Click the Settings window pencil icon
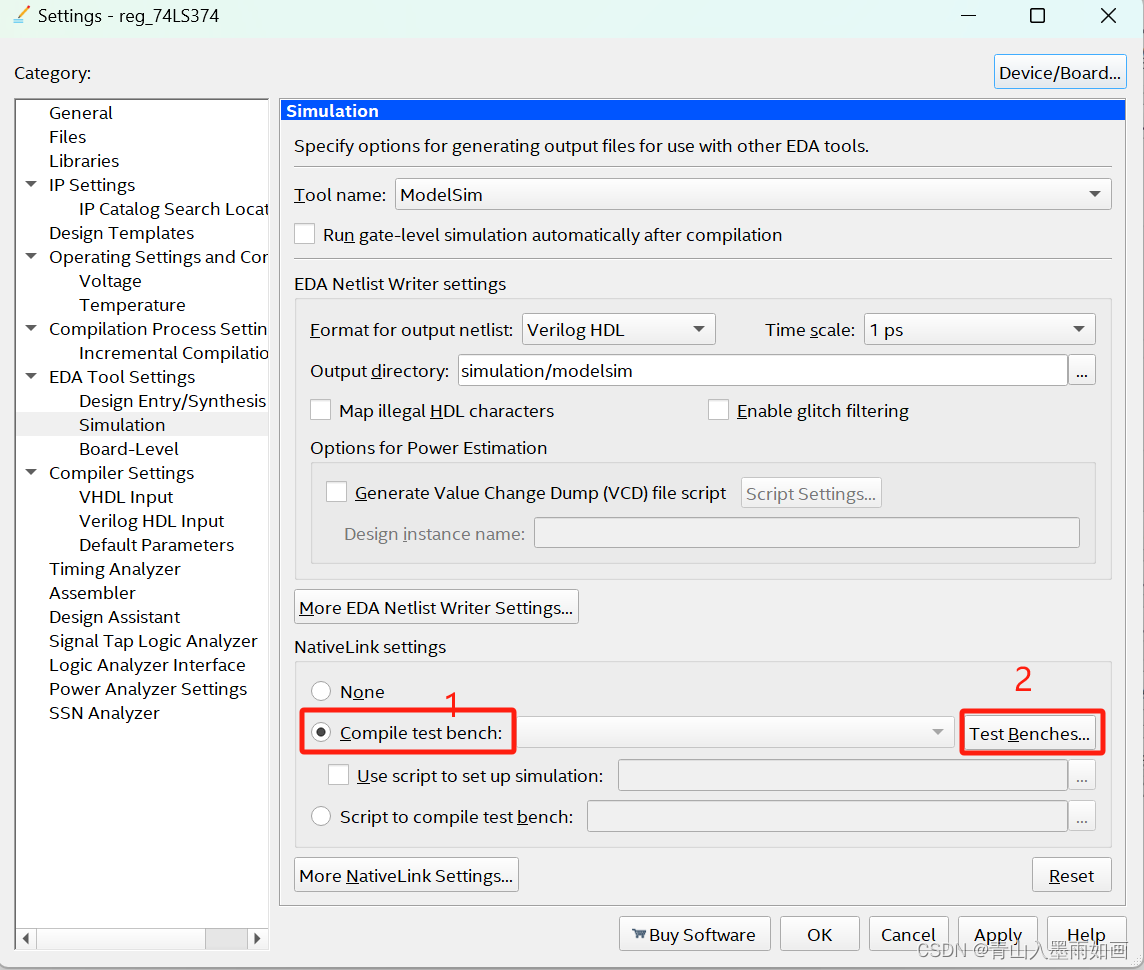The height and width of the screenshot is (970, 1144). tap(22, 15)
